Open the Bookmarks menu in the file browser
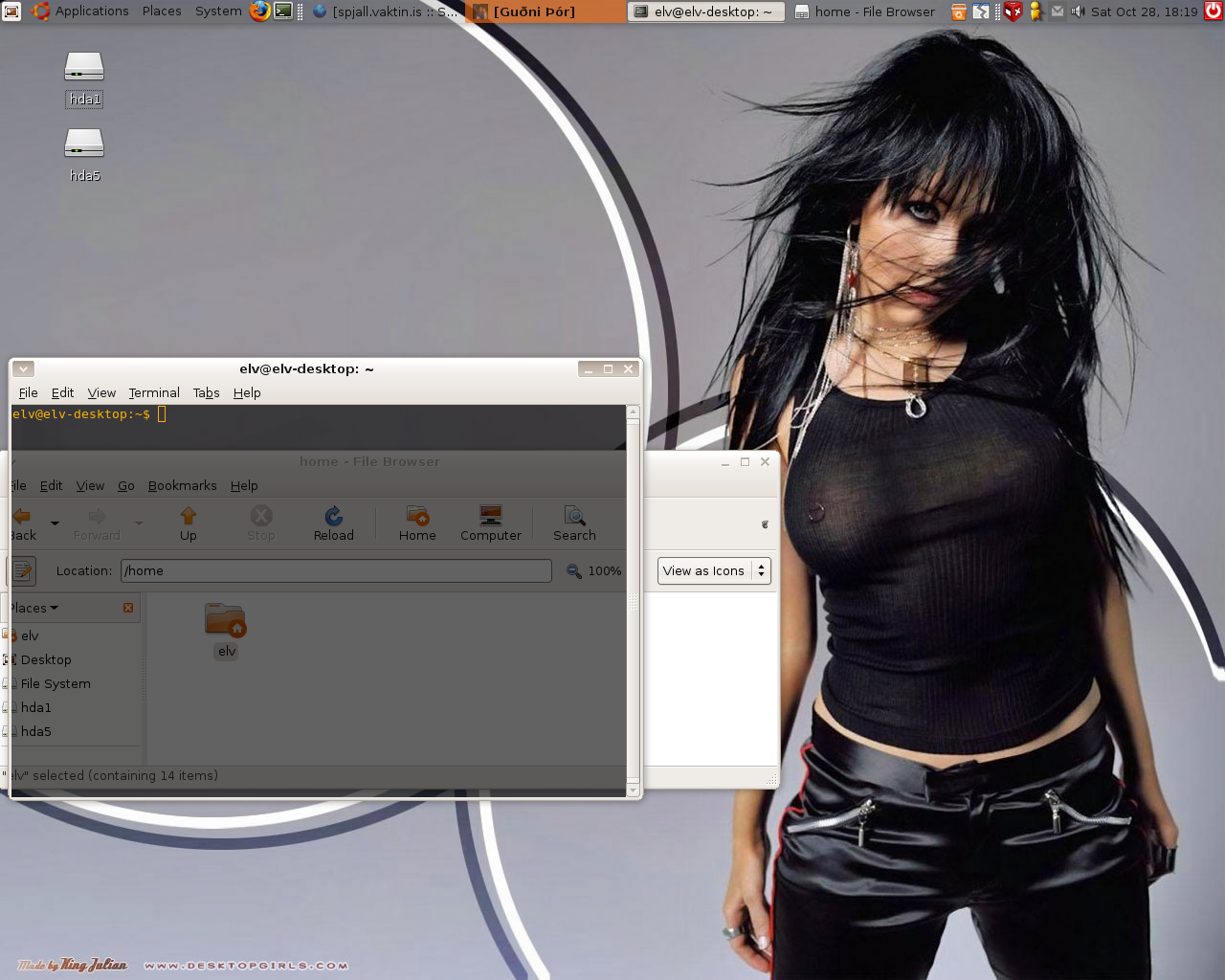The width and height of the screenshot is (1225, 980). [x=182, y=485]
